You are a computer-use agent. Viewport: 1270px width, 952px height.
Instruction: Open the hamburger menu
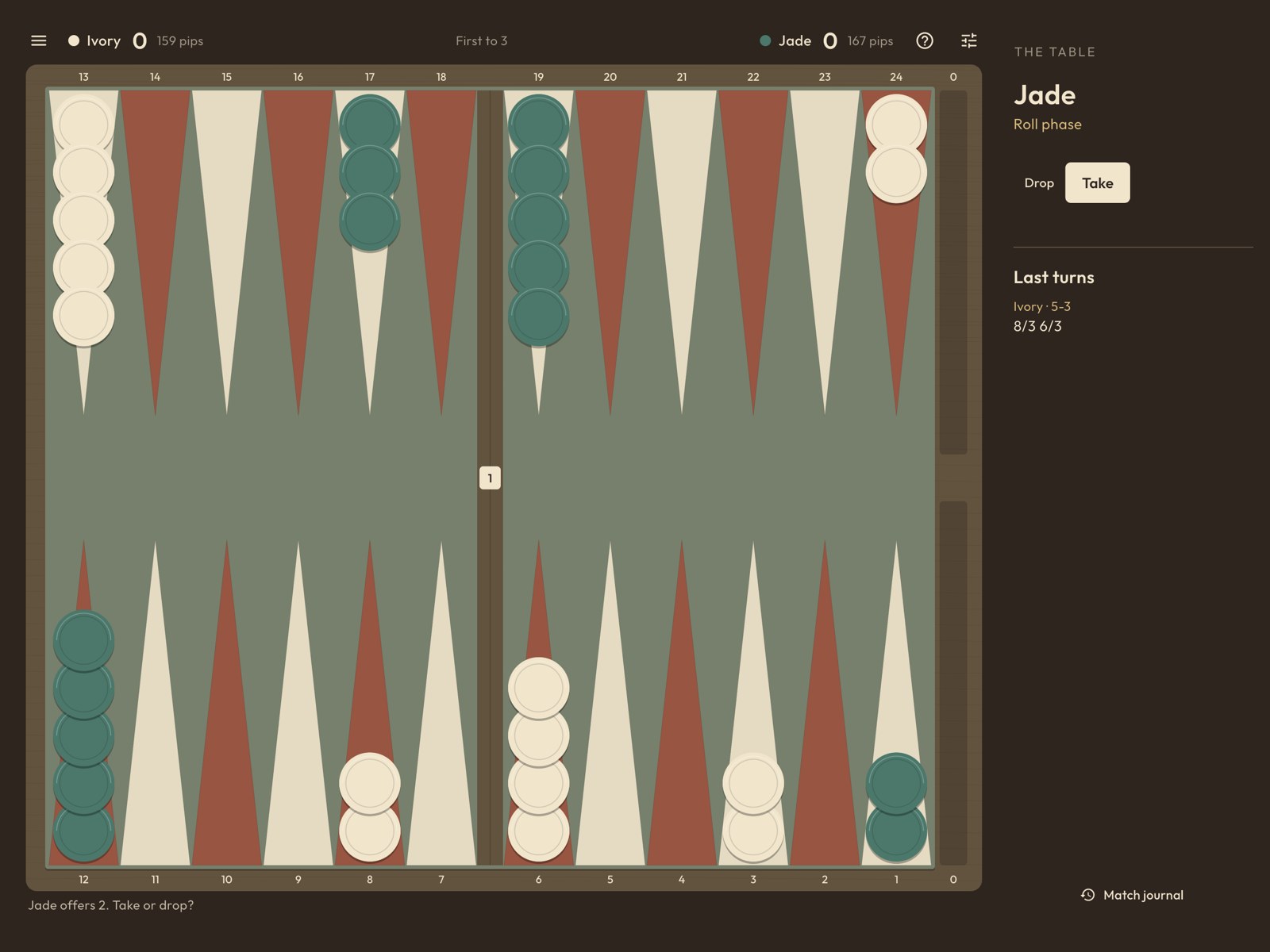pyautogui.click(x=38, y=40)
